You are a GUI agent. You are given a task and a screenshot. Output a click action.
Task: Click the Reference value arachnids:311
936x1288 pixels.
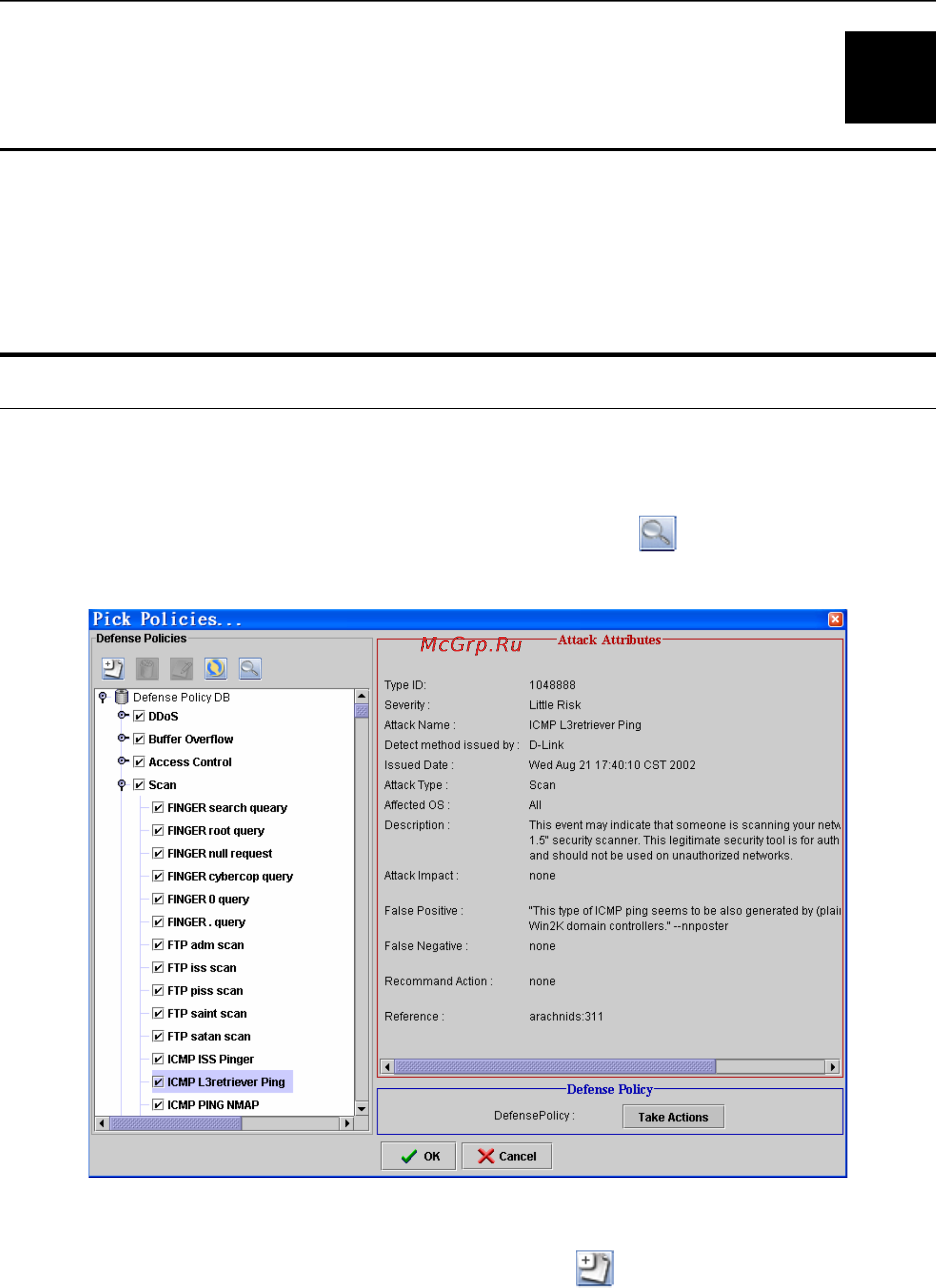point(565,1016)
